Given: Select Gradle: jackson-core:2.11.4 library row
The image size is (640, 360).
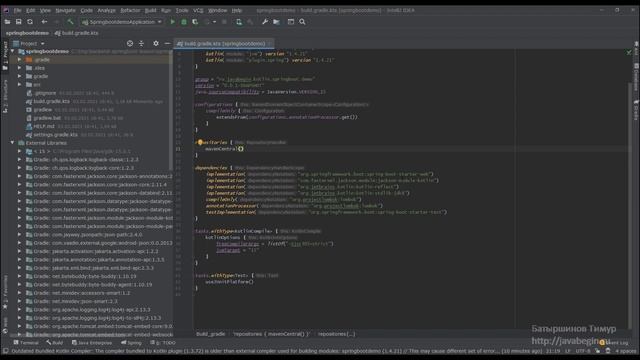Looking at the screenshot, I should 100,184.
